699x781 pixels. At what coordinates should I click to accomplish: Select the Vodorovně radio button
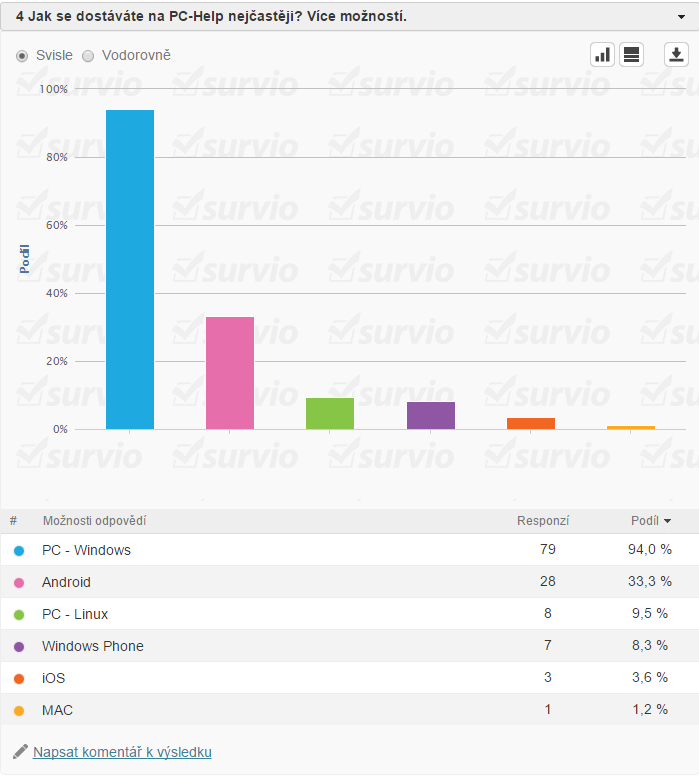[x=88, y=56]
